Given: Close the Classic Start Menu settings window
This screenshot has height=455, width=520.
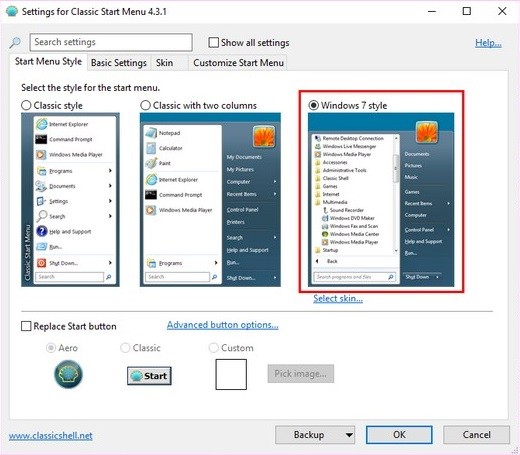Looking at the screenshot, I should coord(502,11).
